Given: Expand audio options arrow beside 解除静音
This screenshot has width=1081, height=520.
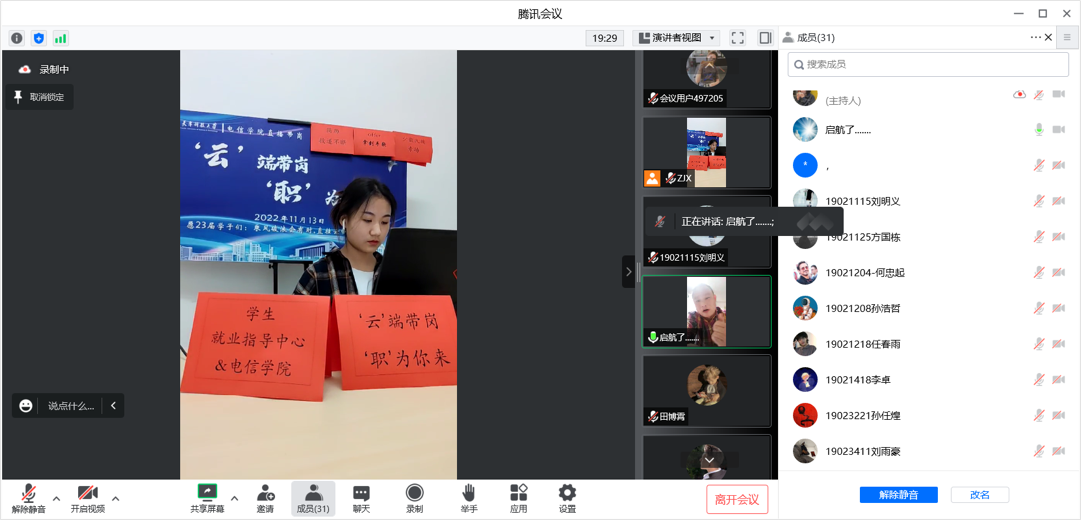Looking at the screenshot, I should pyautogui.click(x=56, y=498).
